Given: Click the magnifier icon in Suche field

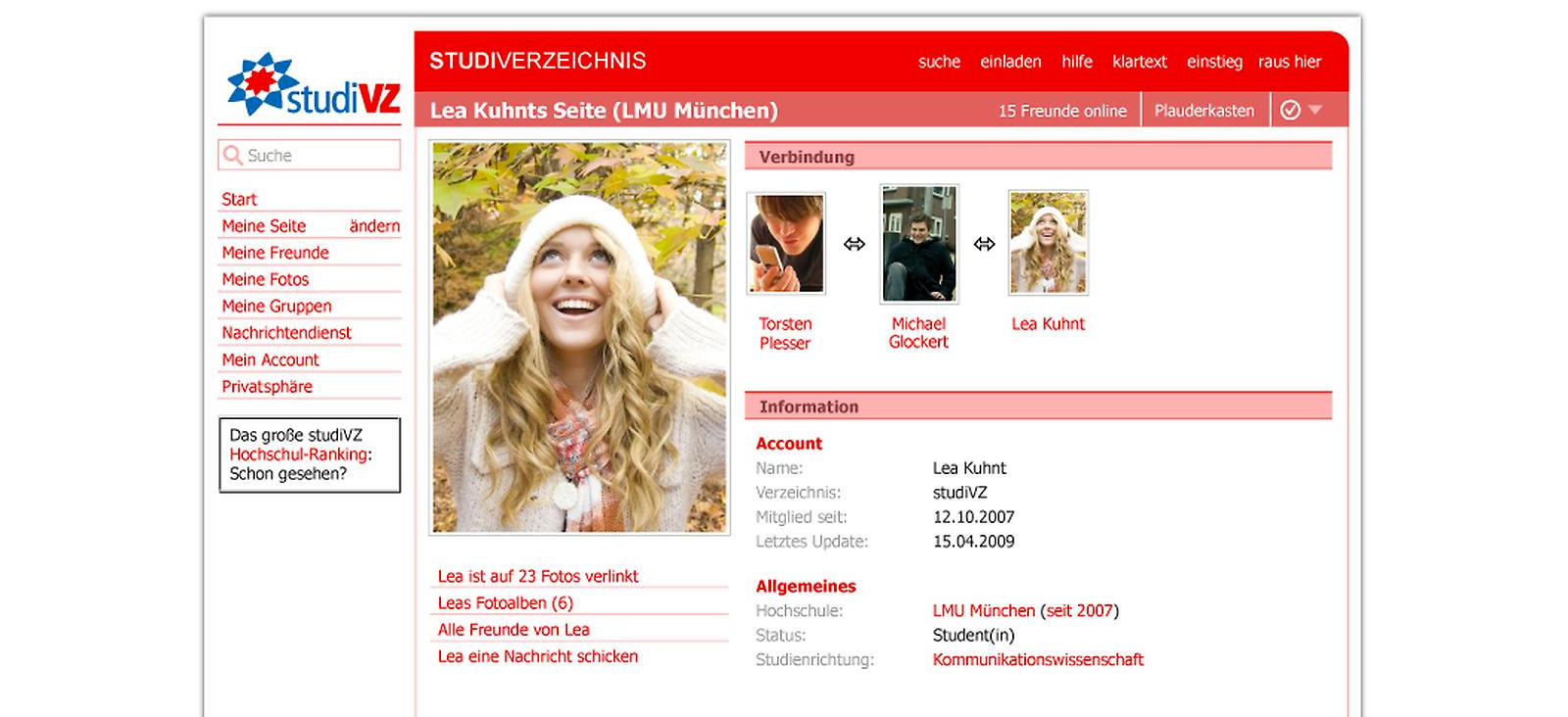Looking at the screenshot, I should click(x=232, y=155).
